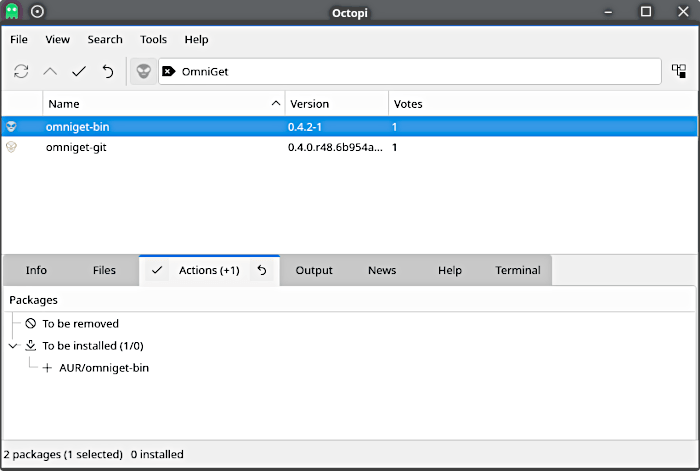700x471 pixels.
Task: Apply pending actions with toolbar checkmark
Action: (x=79, y=71)
